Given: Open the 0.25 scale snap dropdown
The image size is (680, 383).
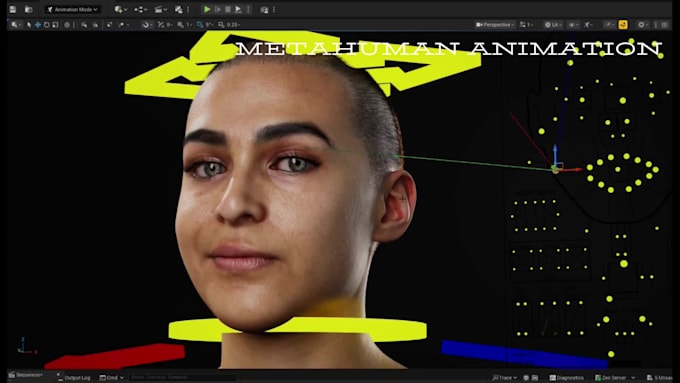Looking at the screenshot, I should coord(233,25).
